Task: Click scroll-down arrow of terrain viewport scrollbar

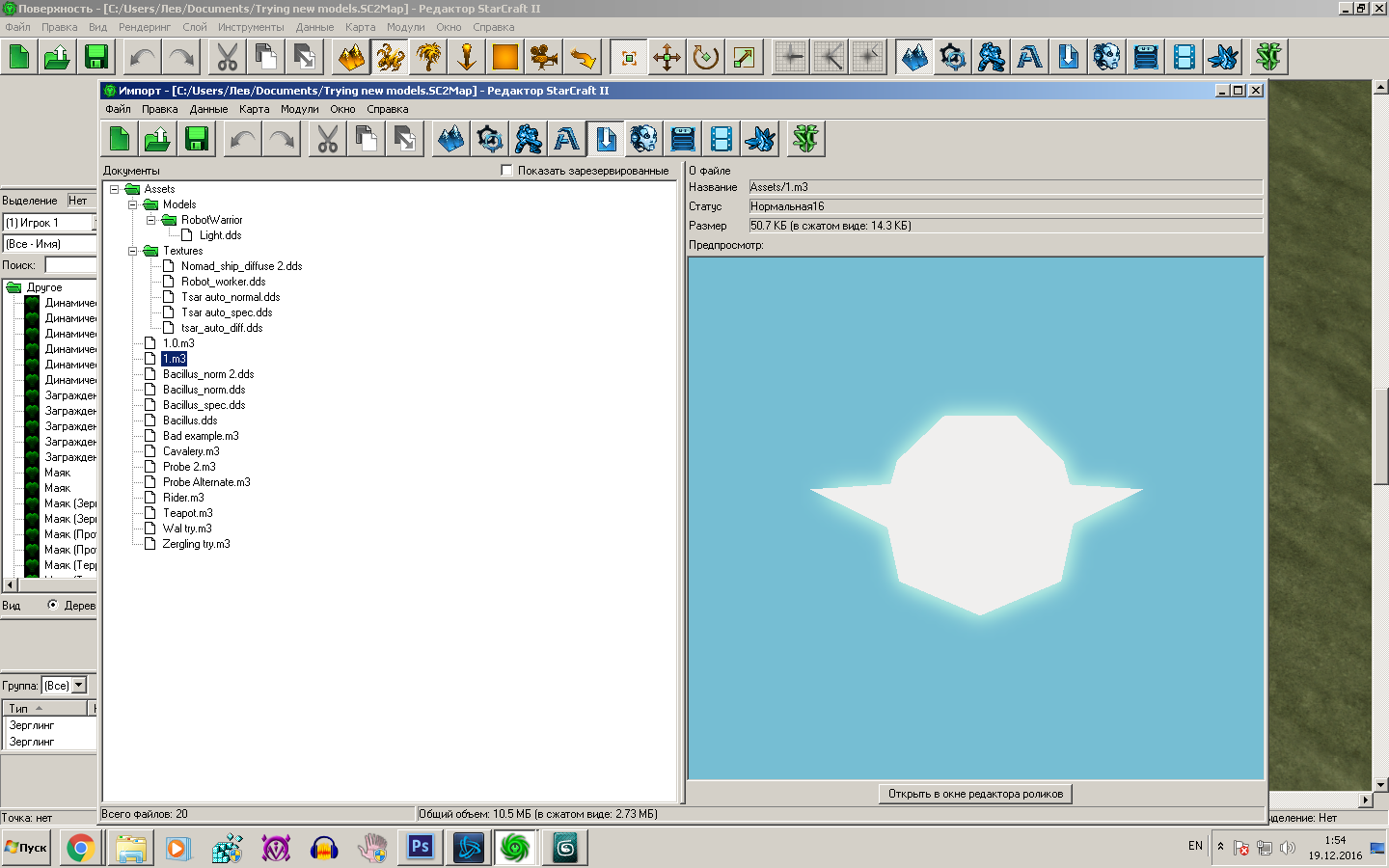Action: click(1381, 785)
